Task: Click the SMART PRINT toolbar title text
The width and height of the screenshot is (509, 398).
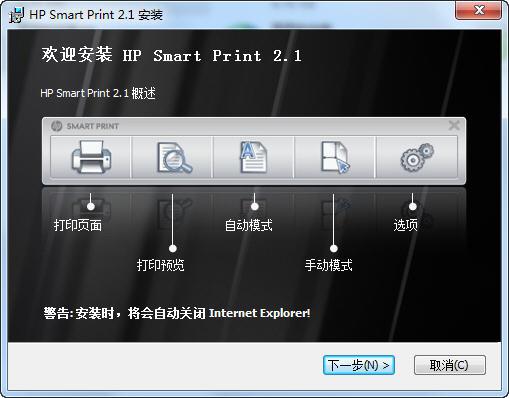Action: click(92, 126)
